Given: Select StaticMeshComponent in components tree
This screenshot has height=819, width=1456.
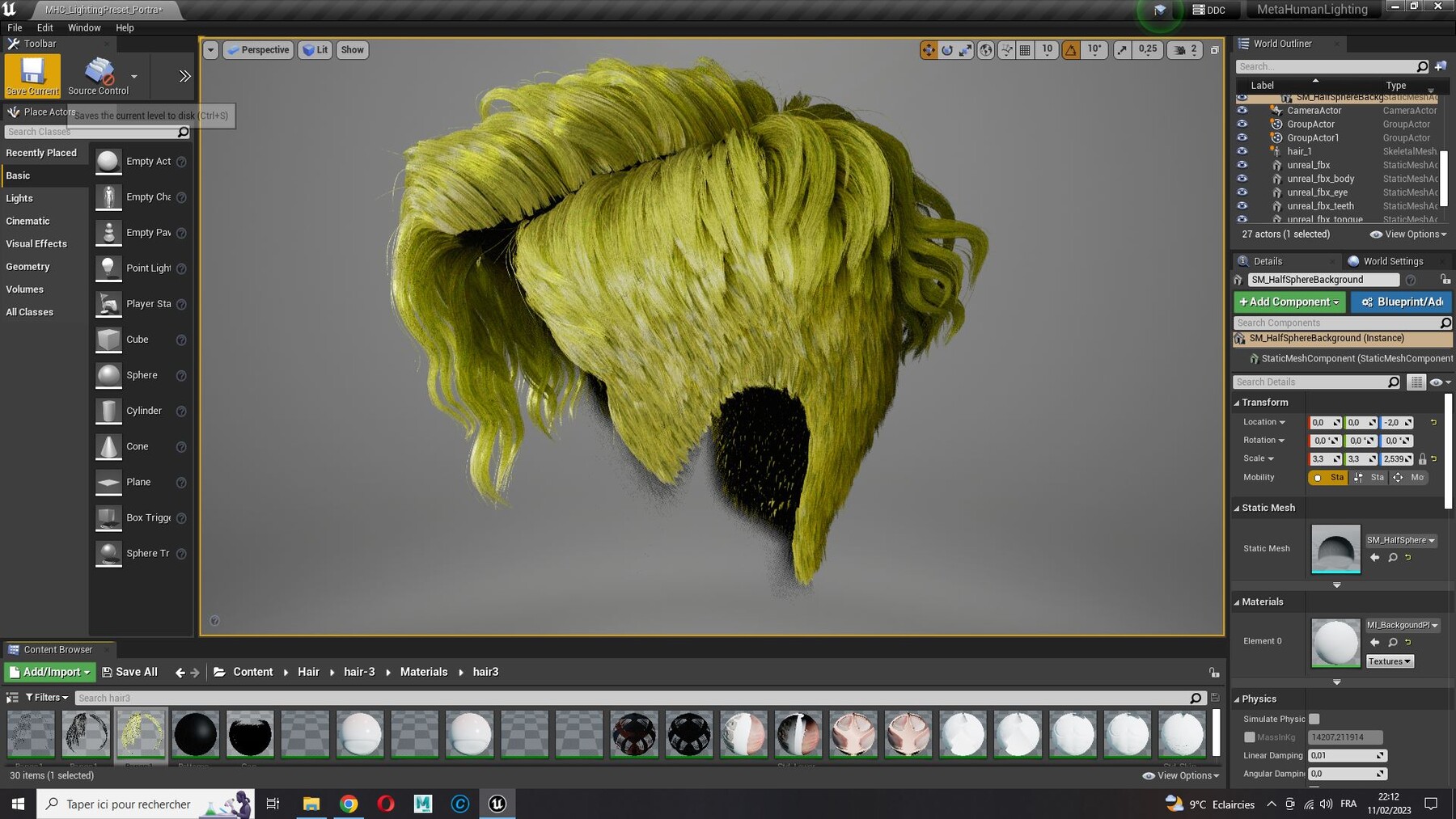Looking at the screenshot, I should click(1350, 358).
